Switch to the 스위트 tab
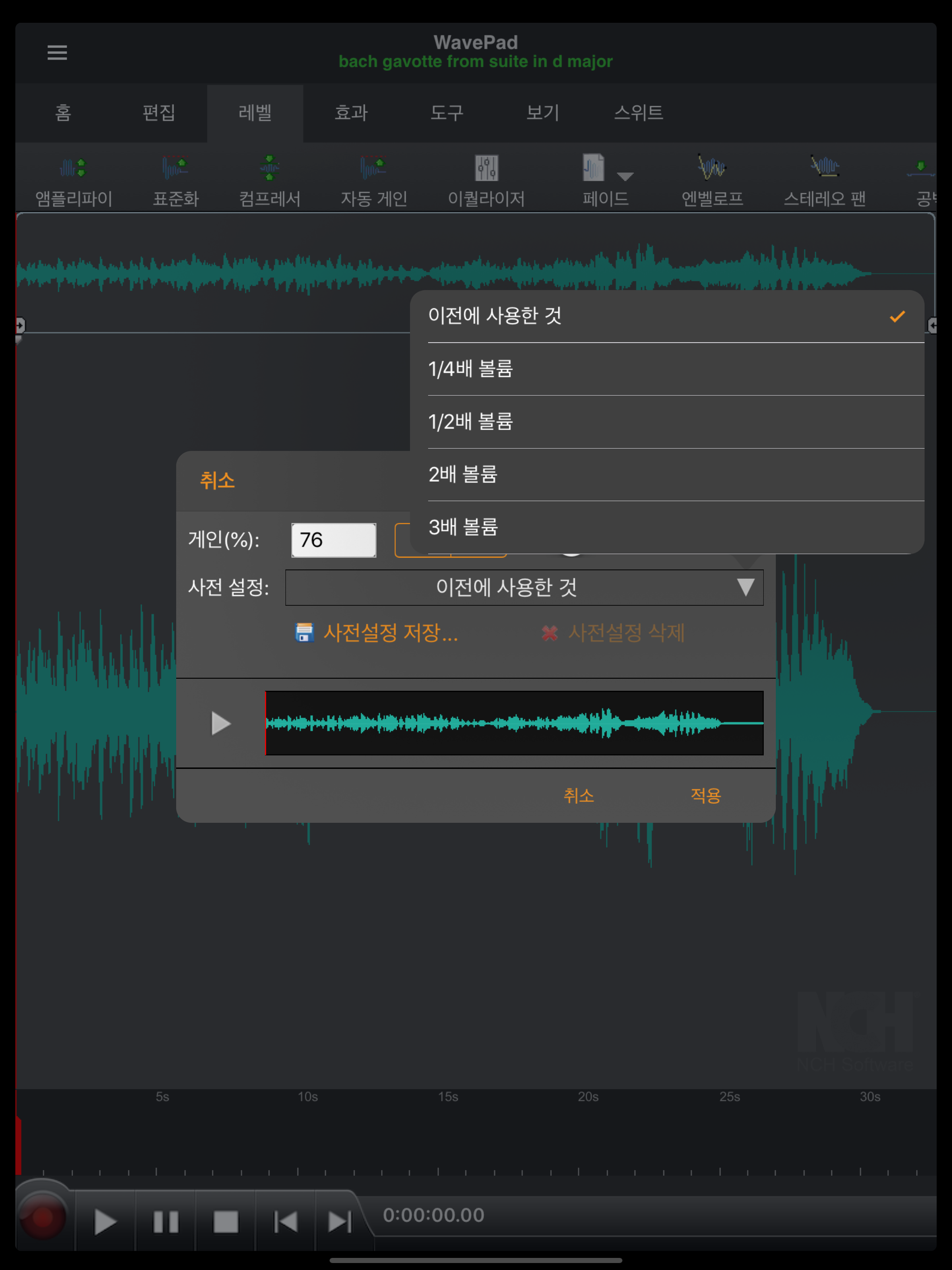 click(639, 112)
